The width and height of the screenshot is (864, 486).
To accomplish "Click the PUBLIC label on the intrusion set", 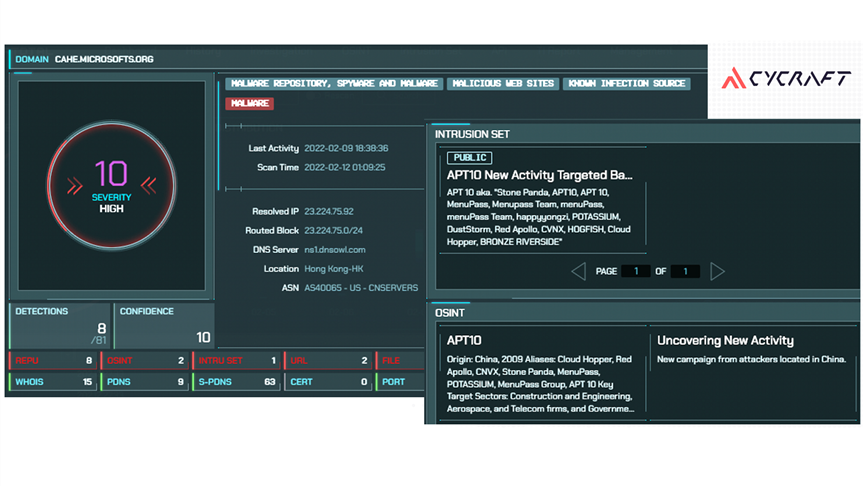I will (x=470, y=157).
